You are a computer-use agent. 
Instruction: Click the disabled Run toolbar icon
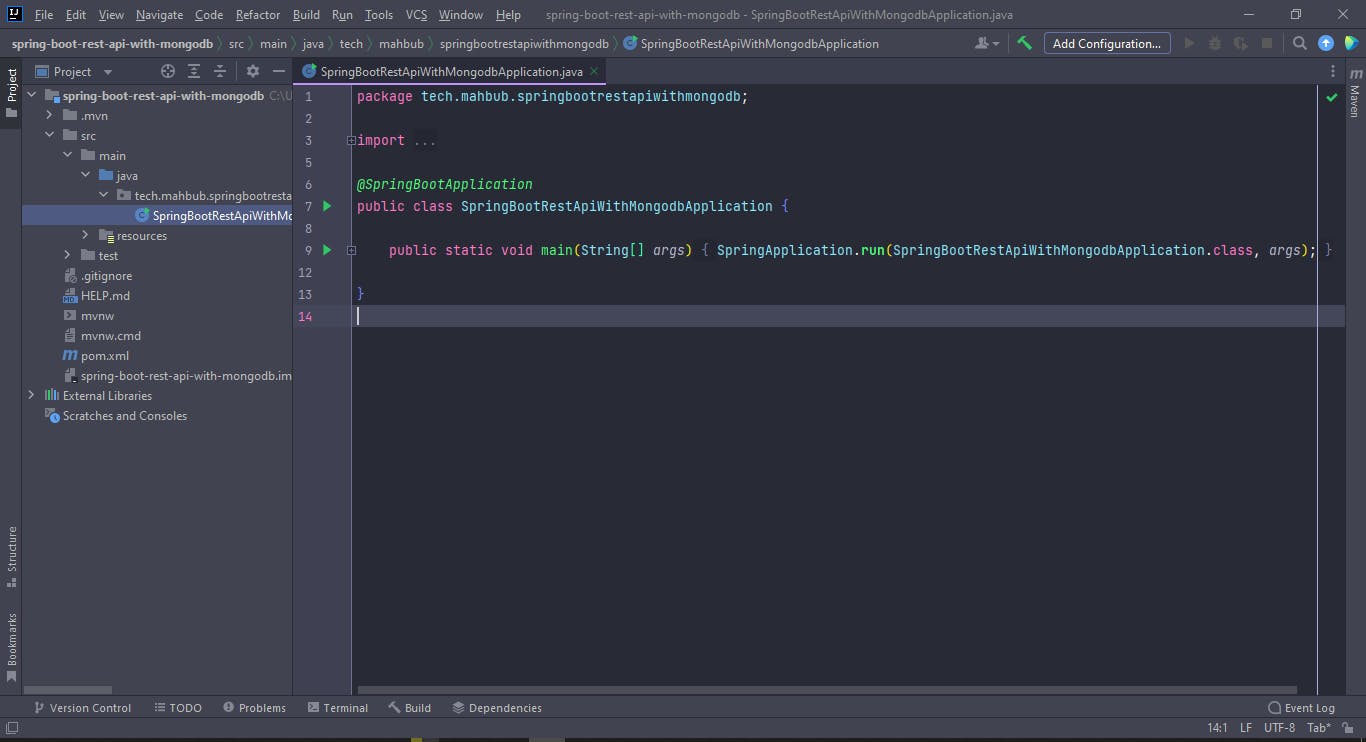coord(1189,43)
